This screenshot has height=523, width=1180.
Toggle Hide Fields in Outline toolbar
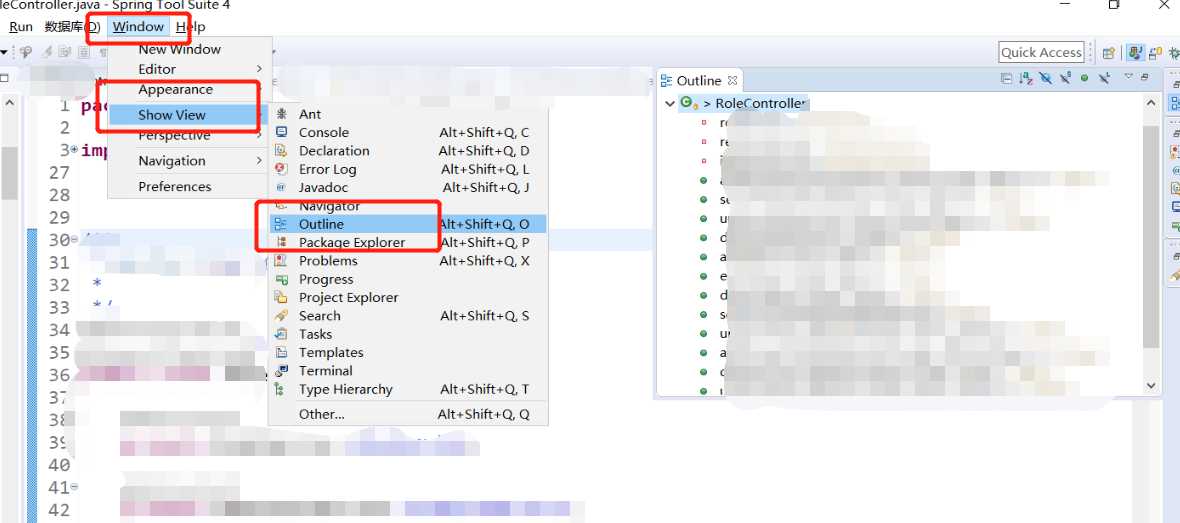(1045, 78)
